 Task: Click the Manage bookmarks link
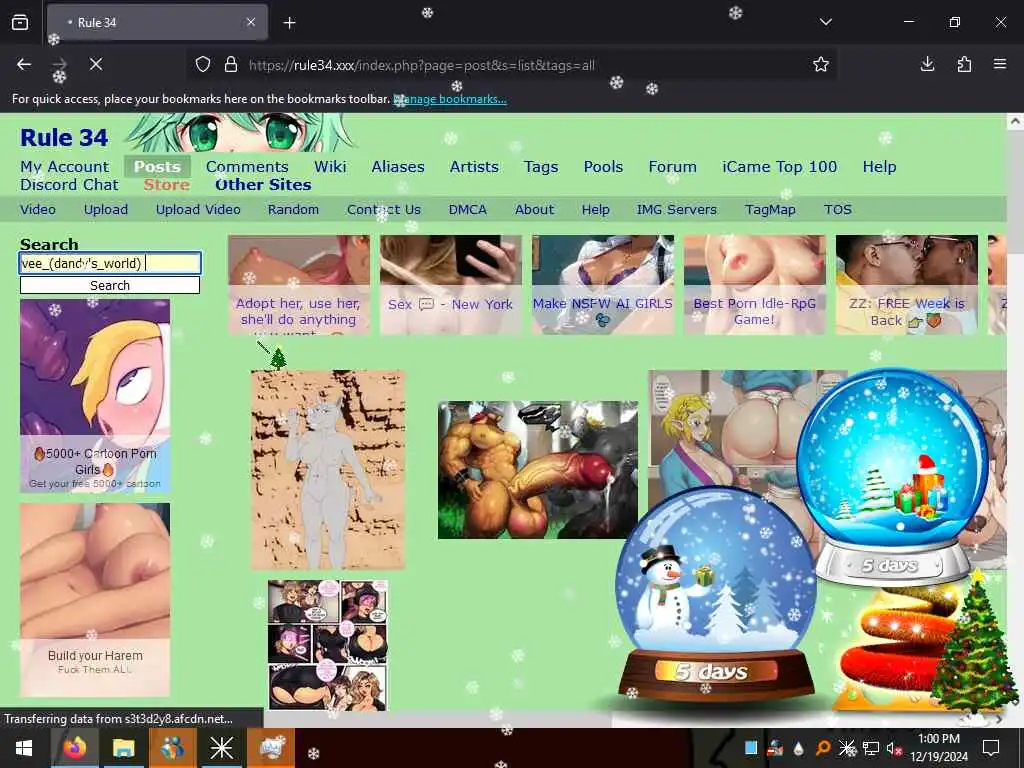coord(451,99)
